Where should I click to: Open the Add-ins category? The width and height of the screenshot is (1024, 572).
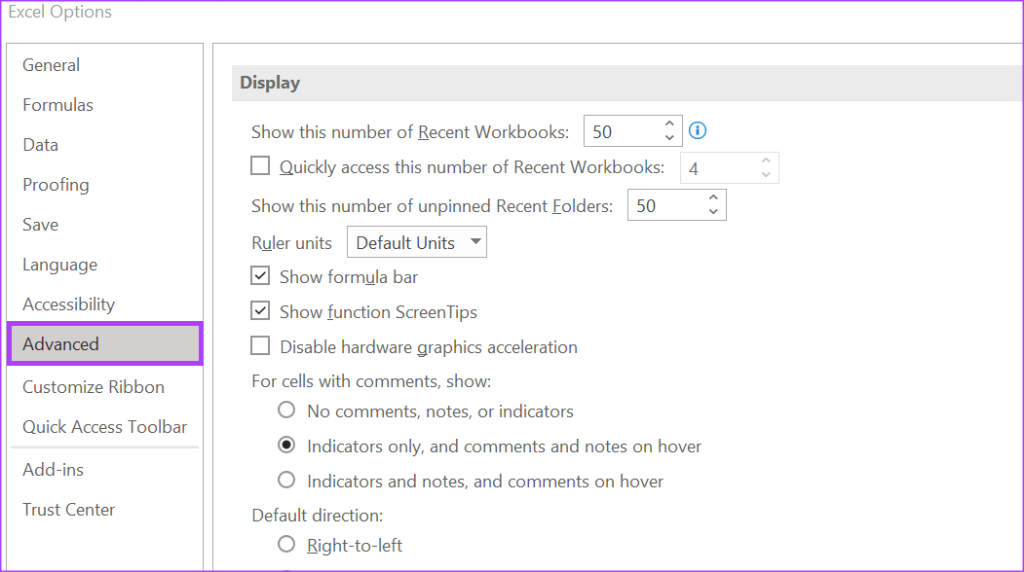[53, 470]
